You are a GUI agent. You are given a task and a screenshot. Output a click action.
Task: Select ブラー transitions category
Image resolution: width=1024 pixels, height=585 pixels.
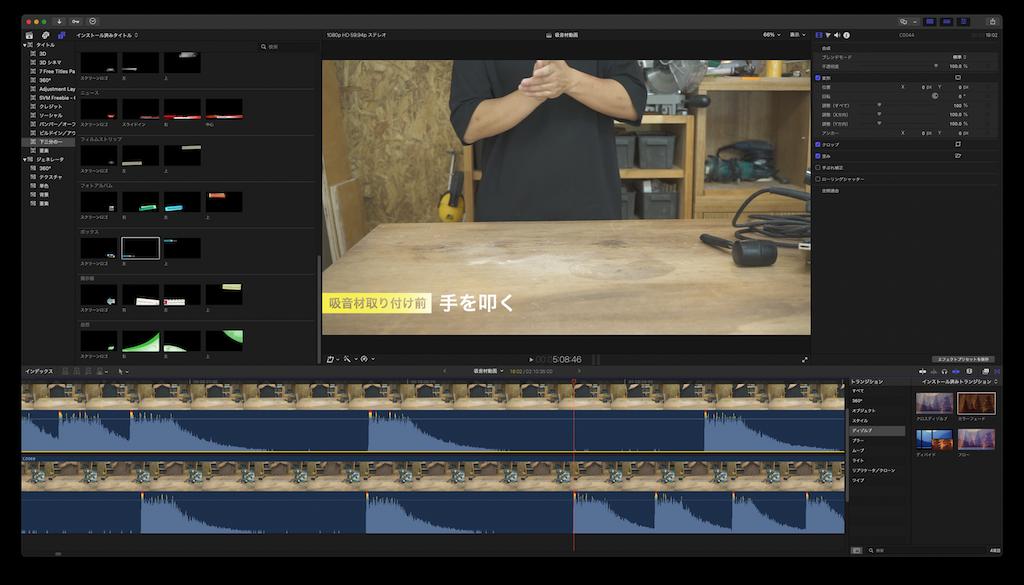pos(857,441)
